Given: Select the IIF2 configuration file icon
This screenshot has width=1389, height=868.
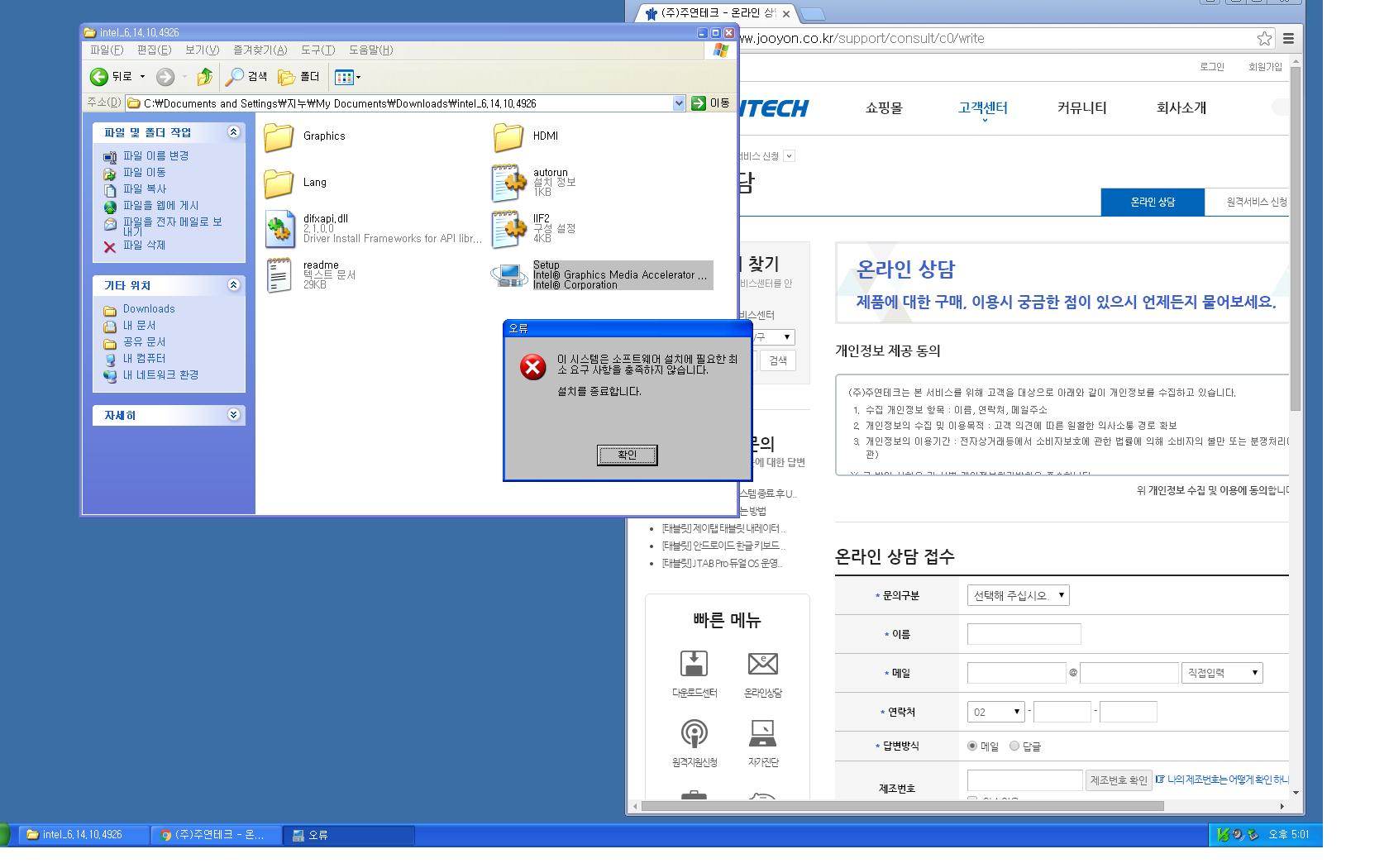Looking at the screenshot, I should point(508,229).
